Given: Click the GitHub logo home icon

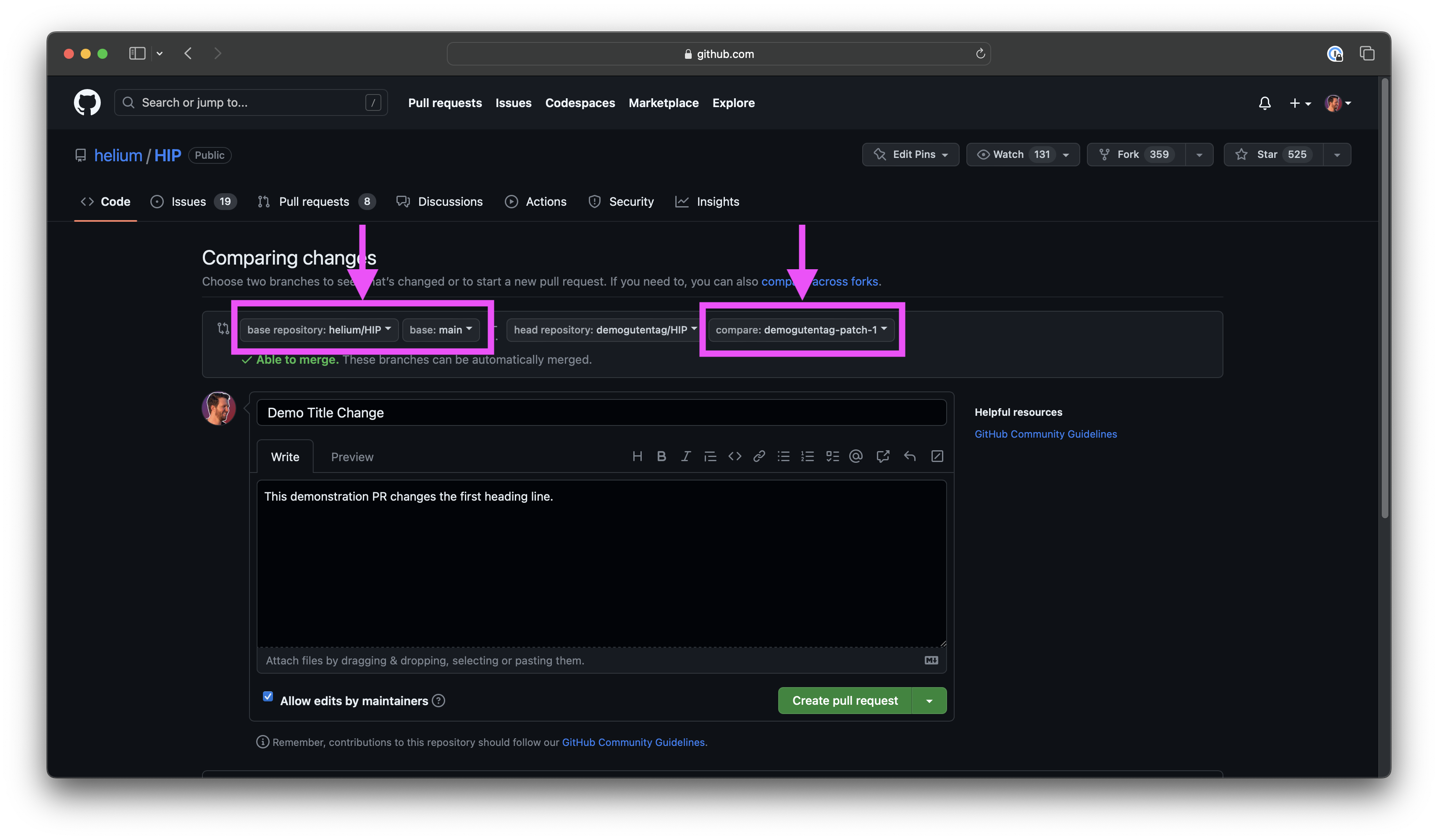Looking at the screenshot, I should 87,102.
